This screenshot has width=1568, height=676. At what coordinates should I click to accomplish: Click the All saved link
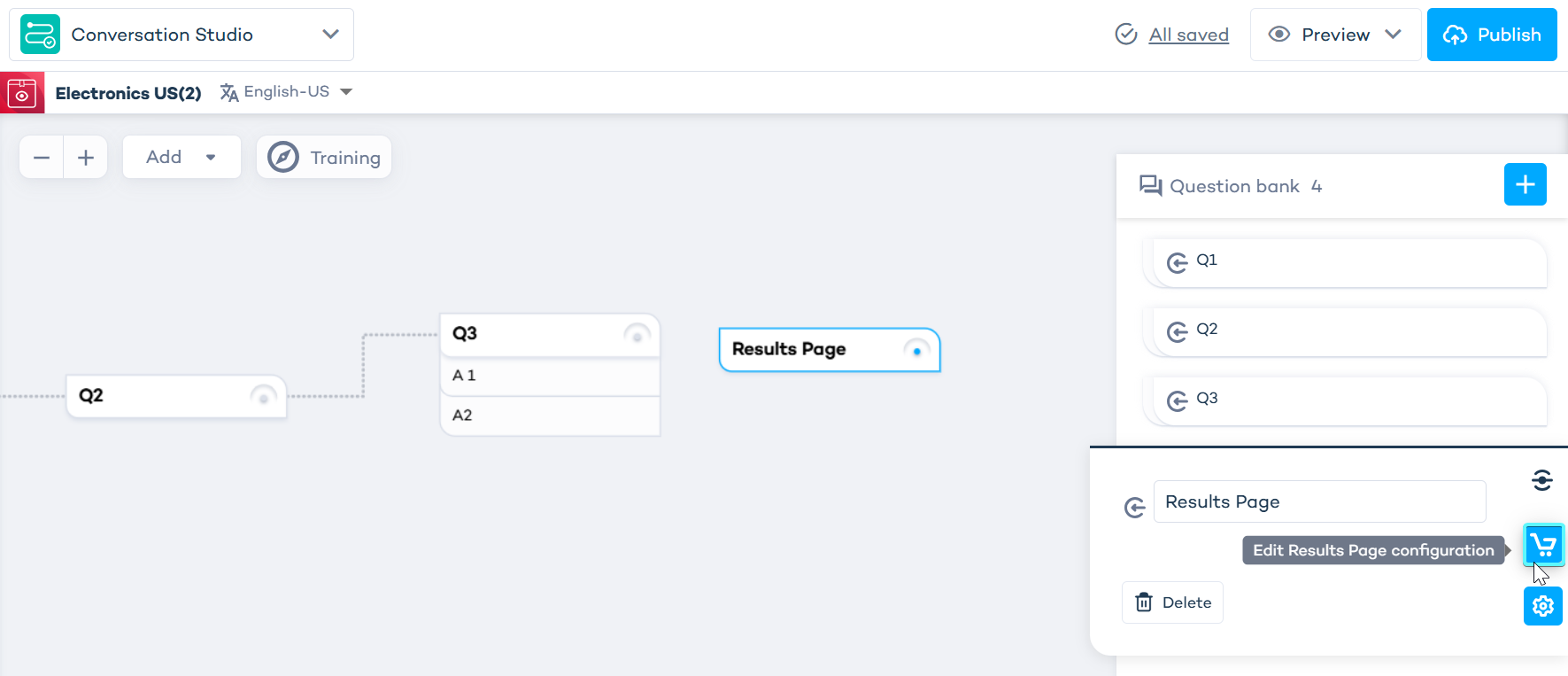pyautogui.click(x=1188, y=35)
